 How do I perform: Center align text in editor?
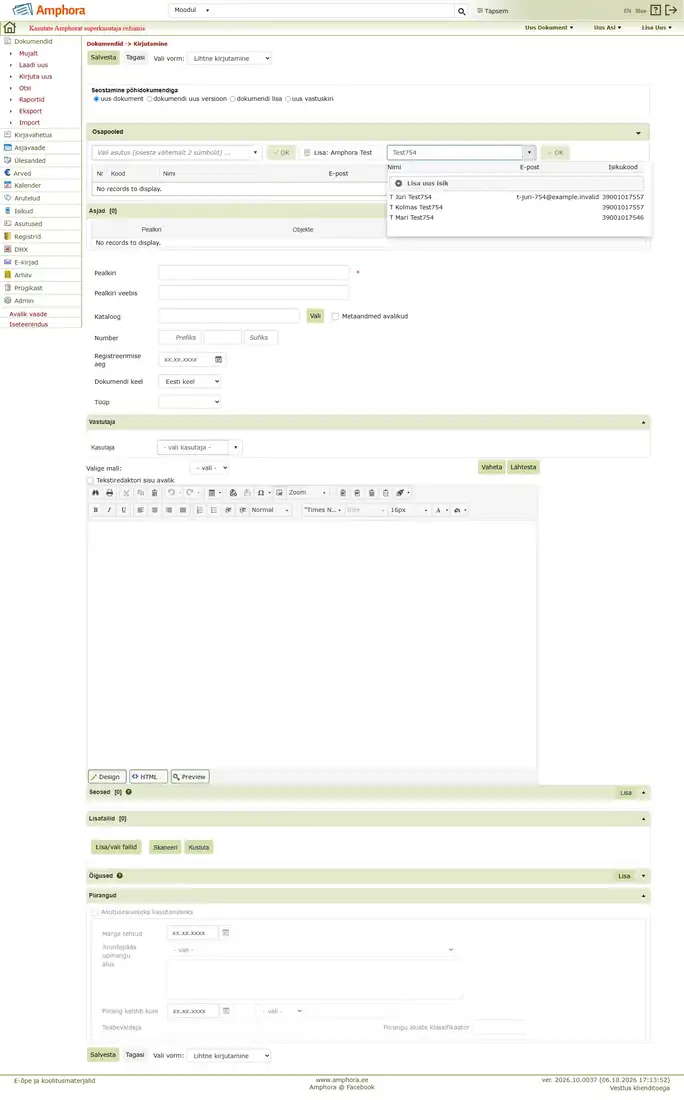tap(154, 510)
